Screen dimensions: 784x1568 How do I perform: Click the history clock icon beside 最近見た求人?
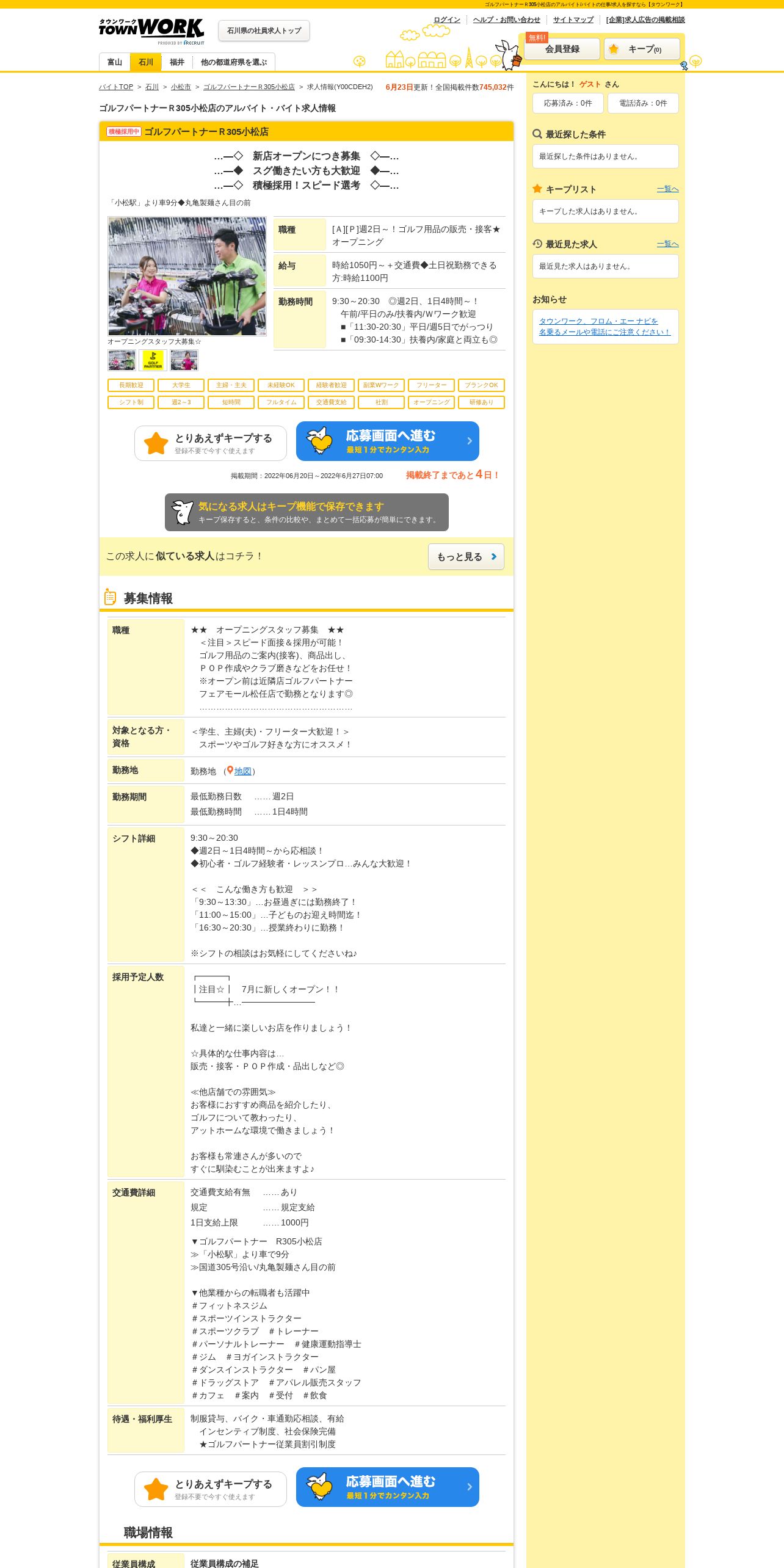point(537,244)
